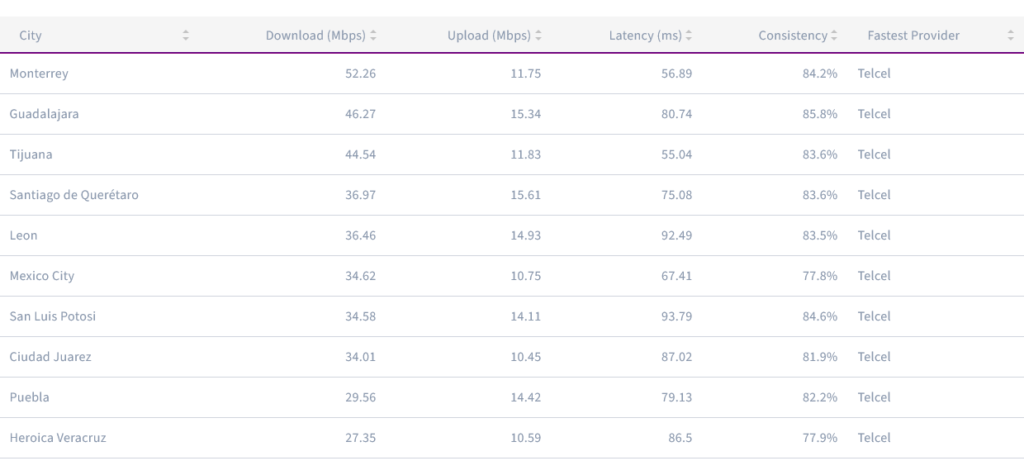Click sort arrows next to Download (Mbps)
1024x475 pixels.
[373, 36]
